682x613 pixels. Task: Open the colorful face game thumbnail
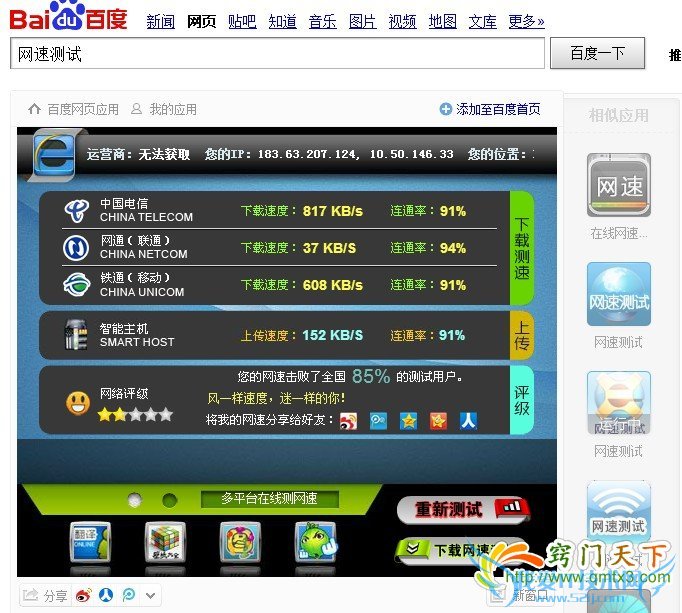pyautogui.click(x=240, y=542)
